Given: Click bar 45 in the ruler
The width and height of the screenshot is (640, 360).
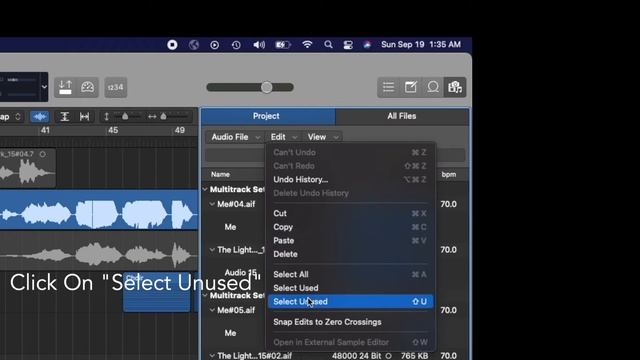Looking at the screenshot, I should pos(113,131).
